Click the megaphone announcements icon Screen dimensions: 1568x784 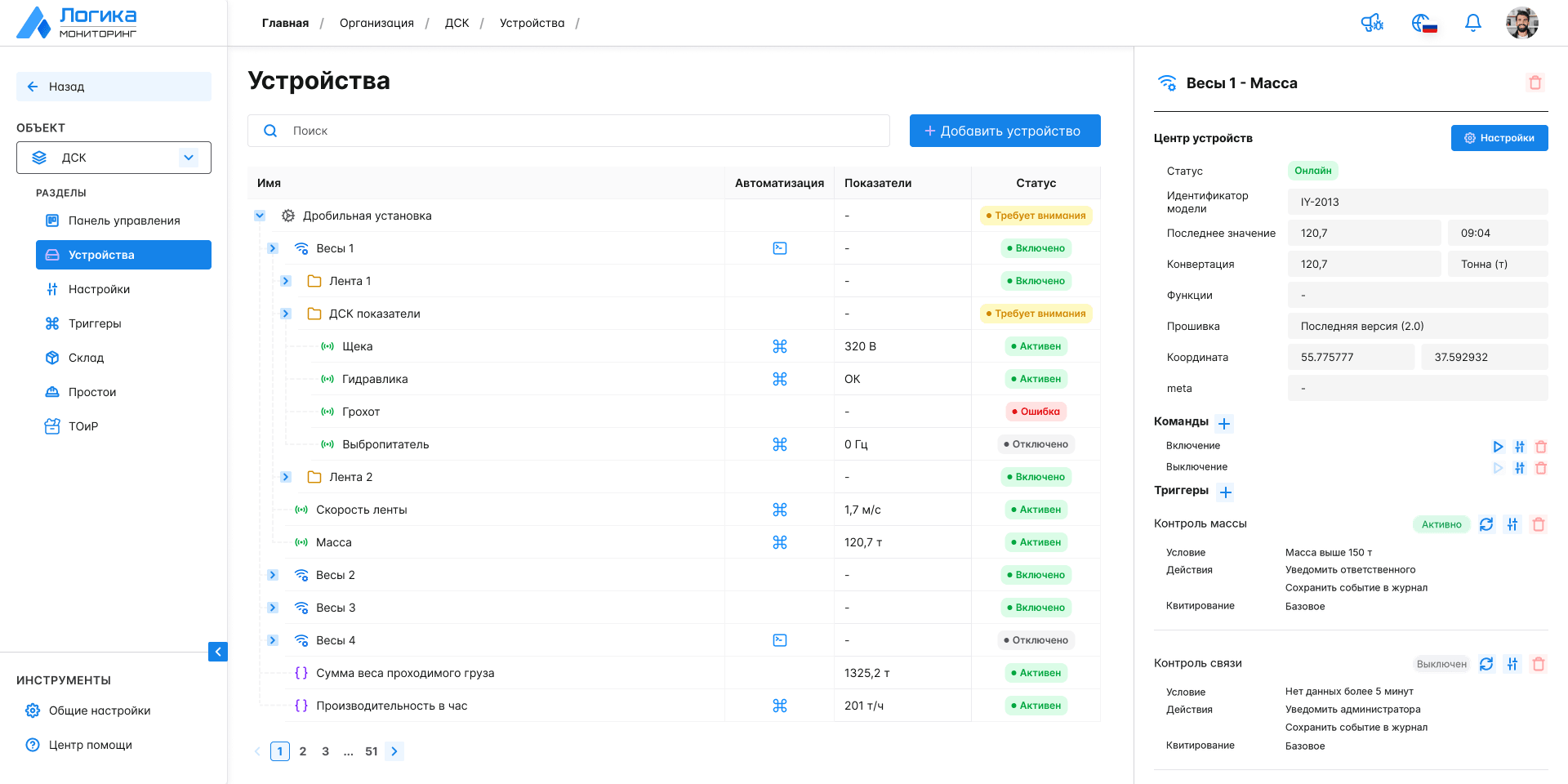1372,23
